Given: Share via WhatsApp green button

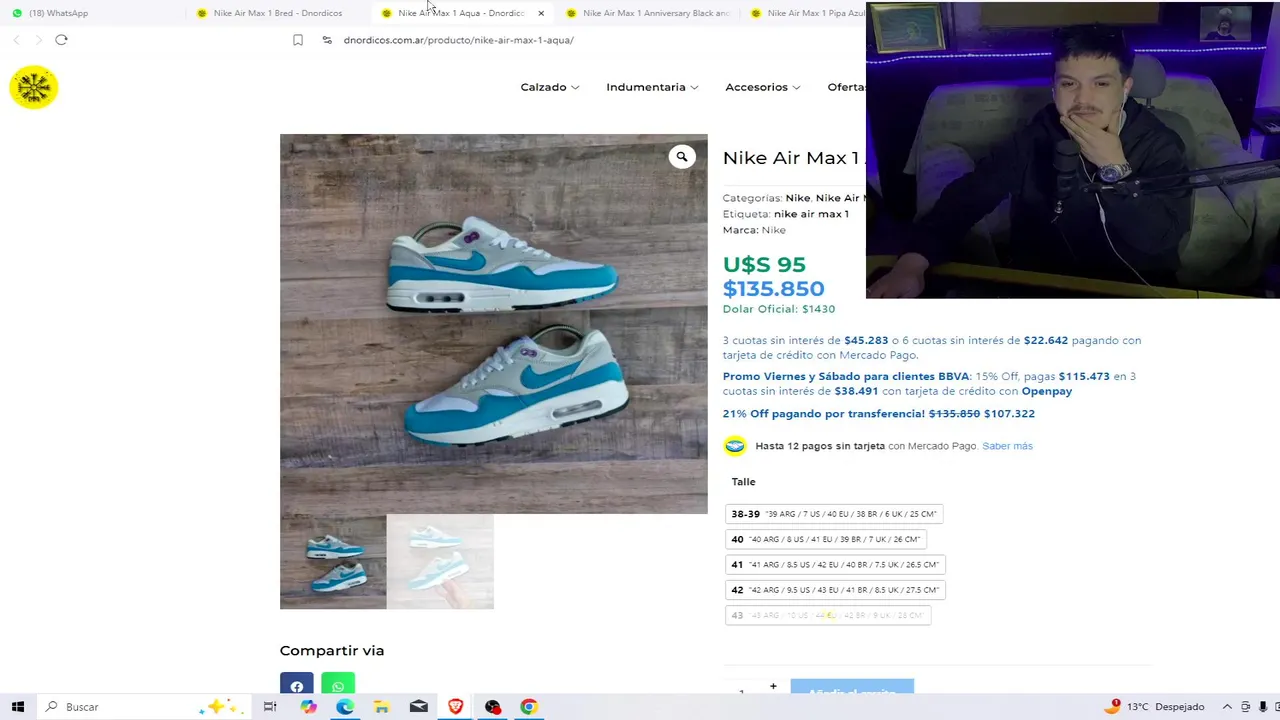Looking at the screenshot, I should click(x=338, y=684).
